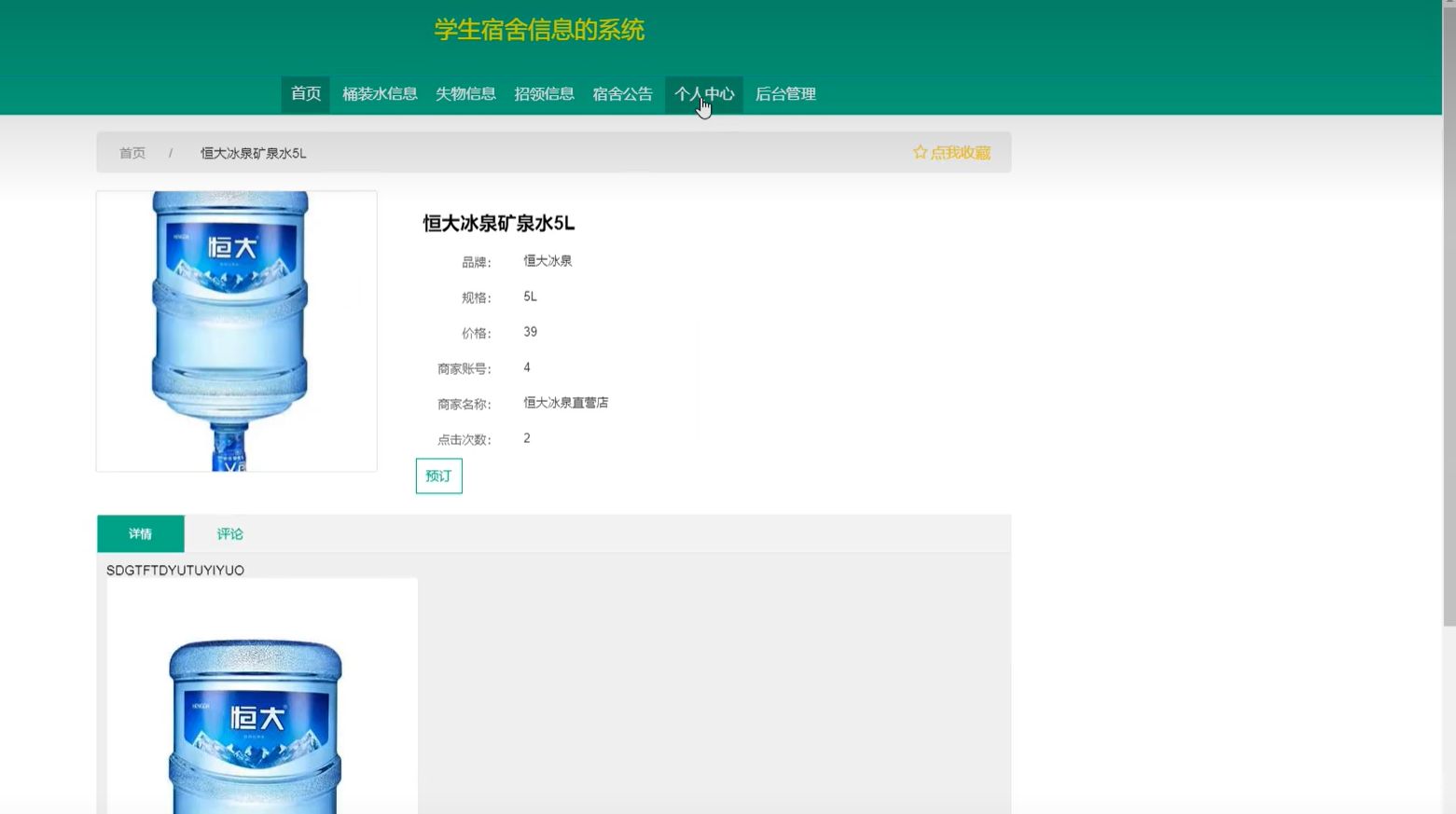This screenshot has height=814, width=1456.
Task: Click the star favorite icon
Action: [x=920, y=152]
